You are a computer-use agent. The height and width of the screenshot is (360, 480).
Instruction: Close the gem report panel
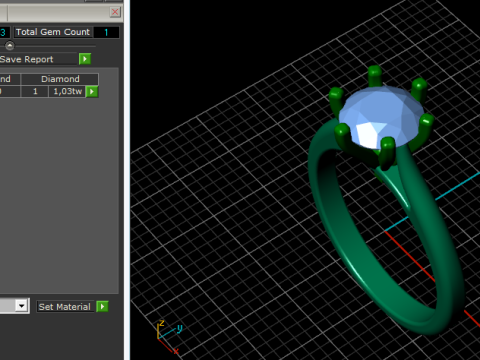coord(115,12)
